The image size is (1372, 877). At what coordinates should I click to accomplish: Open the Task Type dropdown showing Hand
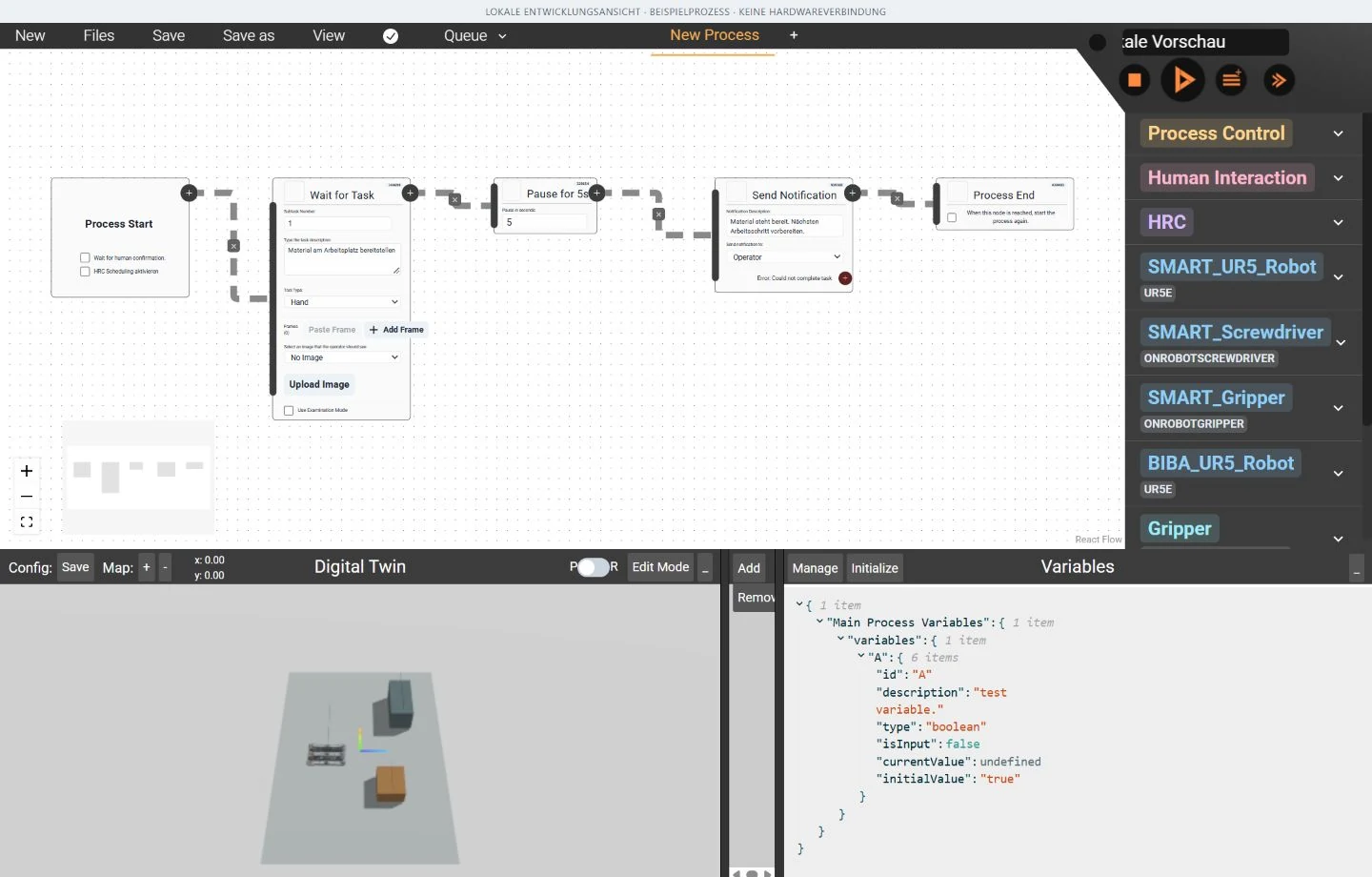343,302
